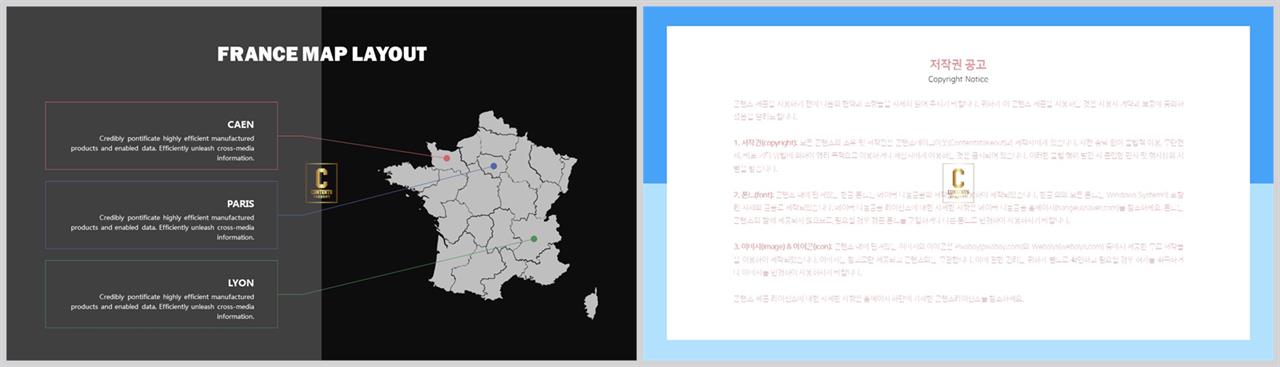This screenshot has width=1280, height=367.
Task: Click the green-bordered Lyon description box
Action: click(x=161, y=294)
